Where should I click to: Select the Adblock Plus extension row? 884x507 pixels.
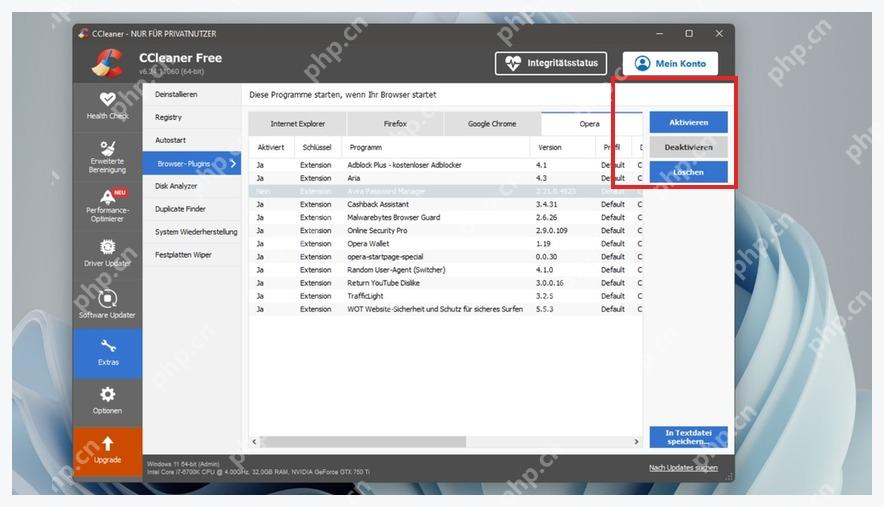coord(445,165)
